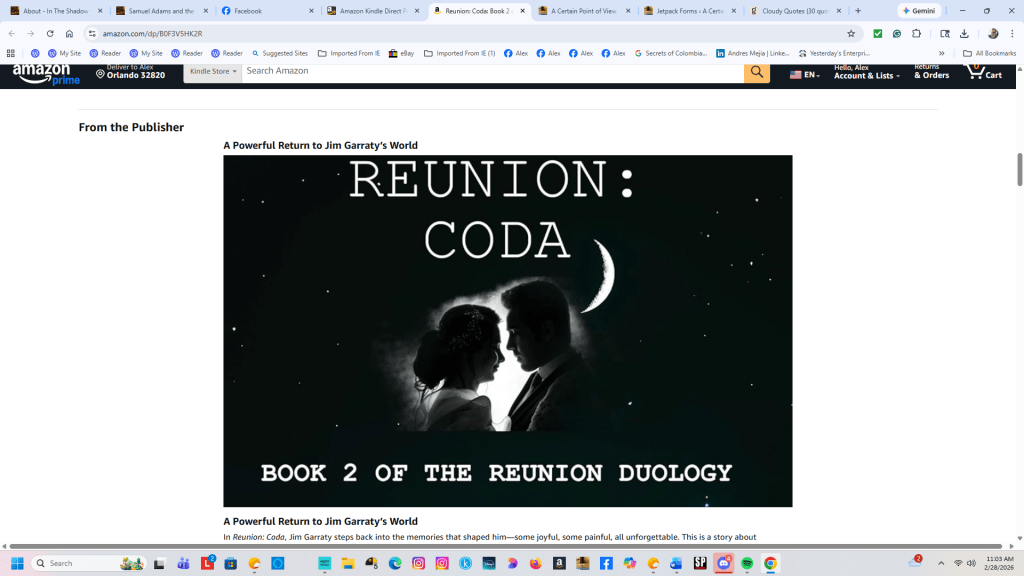
Task: Click the Search Amazon input field
Action: click(492, 72)
